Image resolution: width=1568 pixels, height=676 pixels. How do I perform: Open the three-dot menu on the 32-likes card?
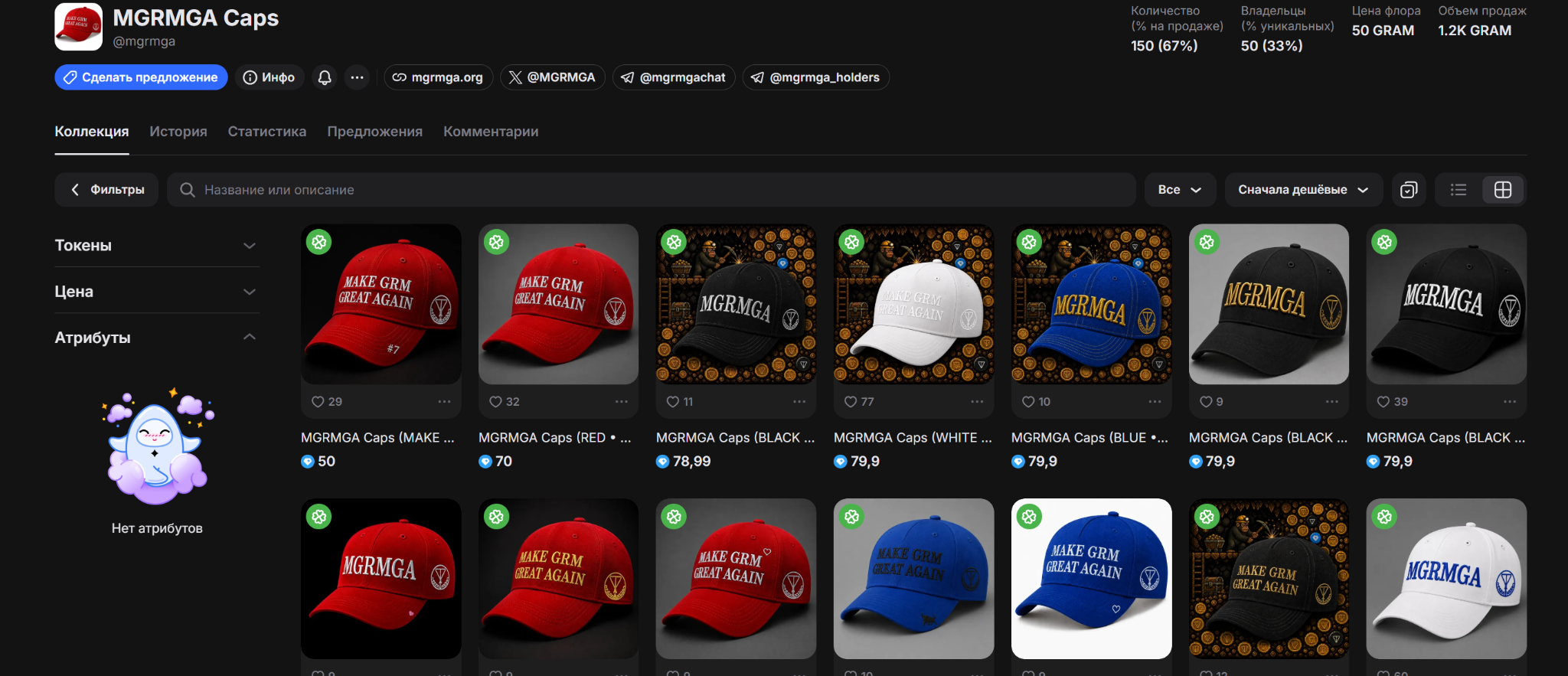coord(622,402)
